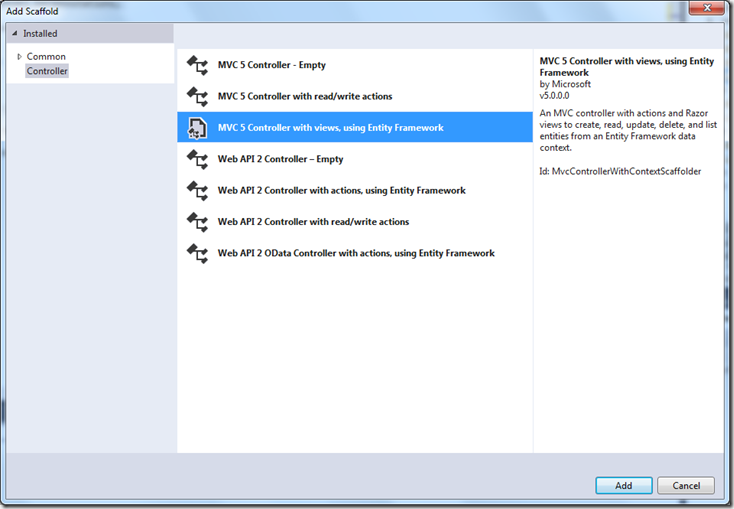The height and width of the screenshot is (509, 734).
Task: Click icon of Web API 2 Controller with actions, Entity Framework
Action: click(x=197, y=191)
